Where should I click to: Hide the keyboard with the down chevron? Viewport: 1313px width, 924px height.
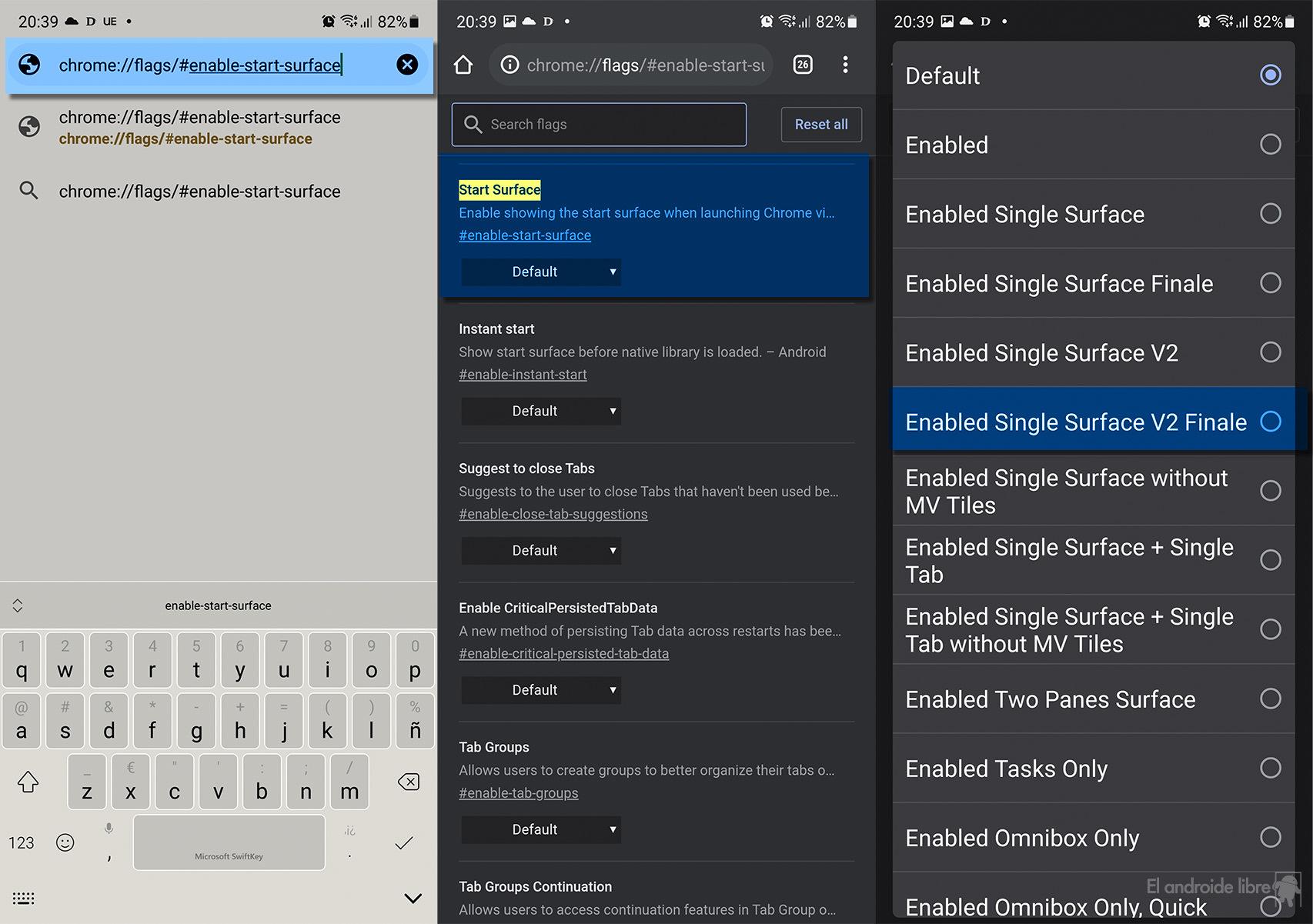413,898
